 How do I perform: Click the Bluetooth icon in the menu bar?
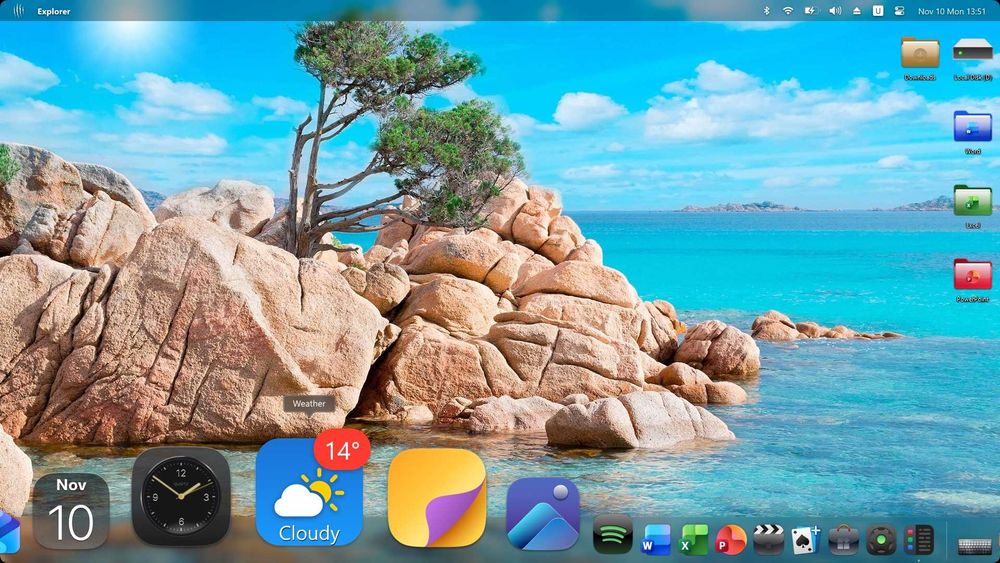(767, 11)
